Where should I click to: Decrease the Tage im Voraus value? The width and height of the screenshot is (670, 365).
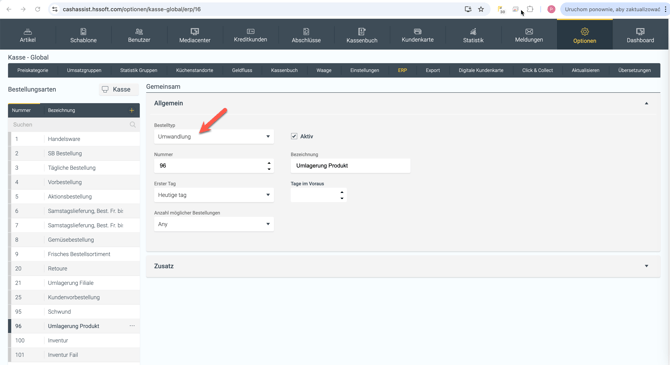pos(342,198)
